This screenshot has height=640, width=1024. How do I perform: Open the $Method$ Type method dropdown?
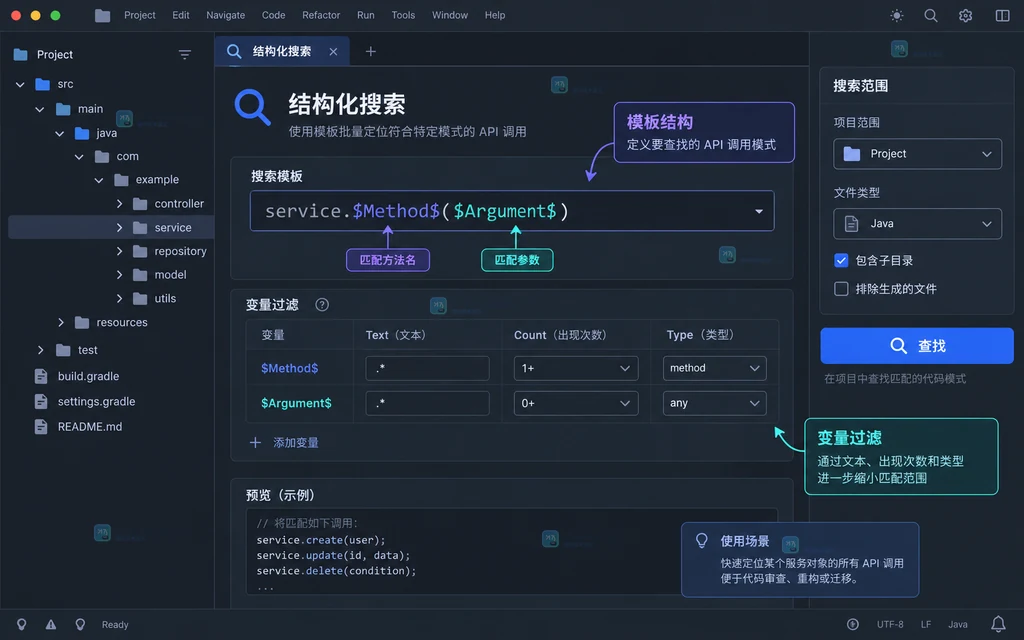pos(714,368)
